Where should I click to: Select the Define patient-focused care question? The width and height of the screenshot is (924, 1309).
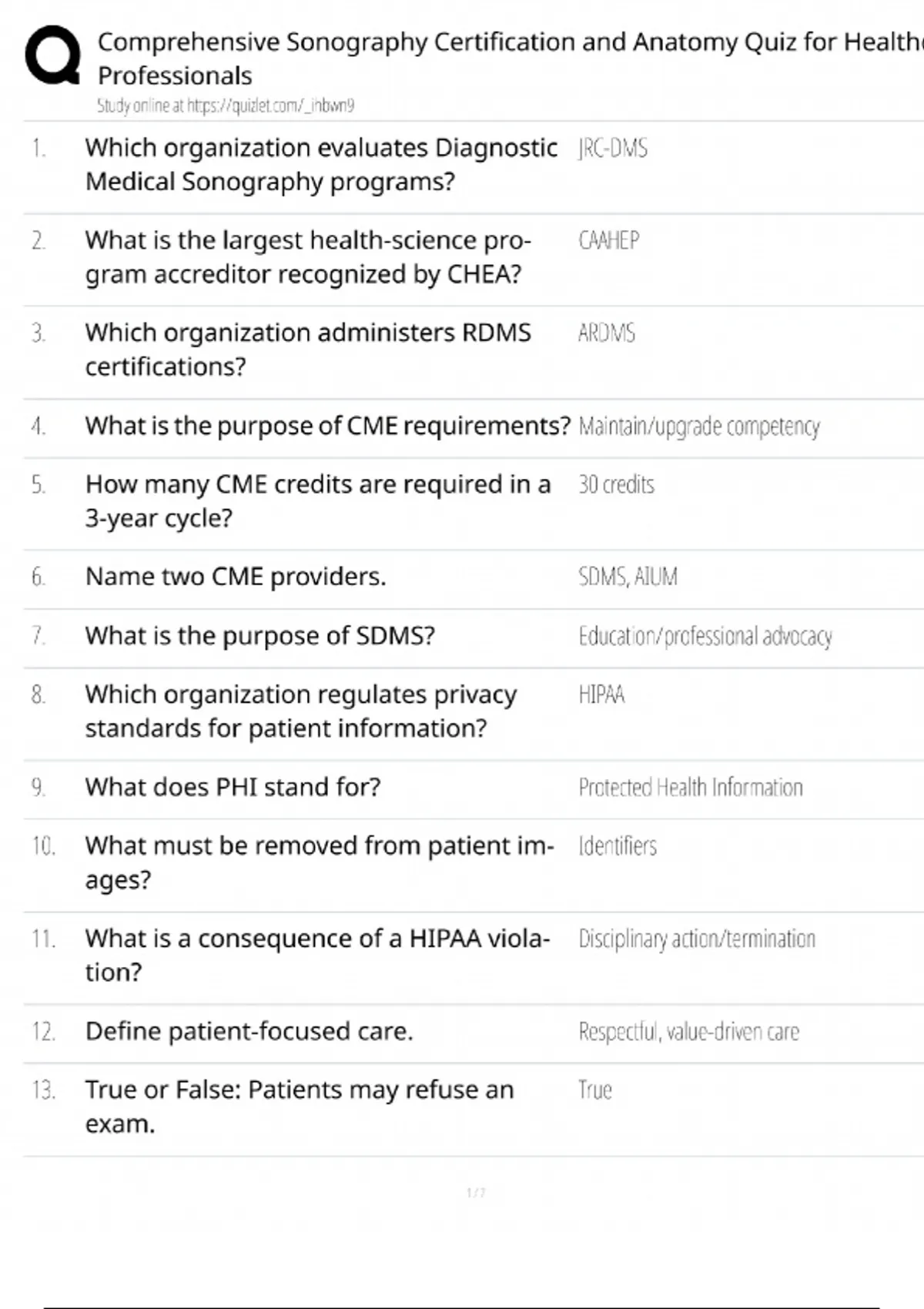(x=249, y=1031)
